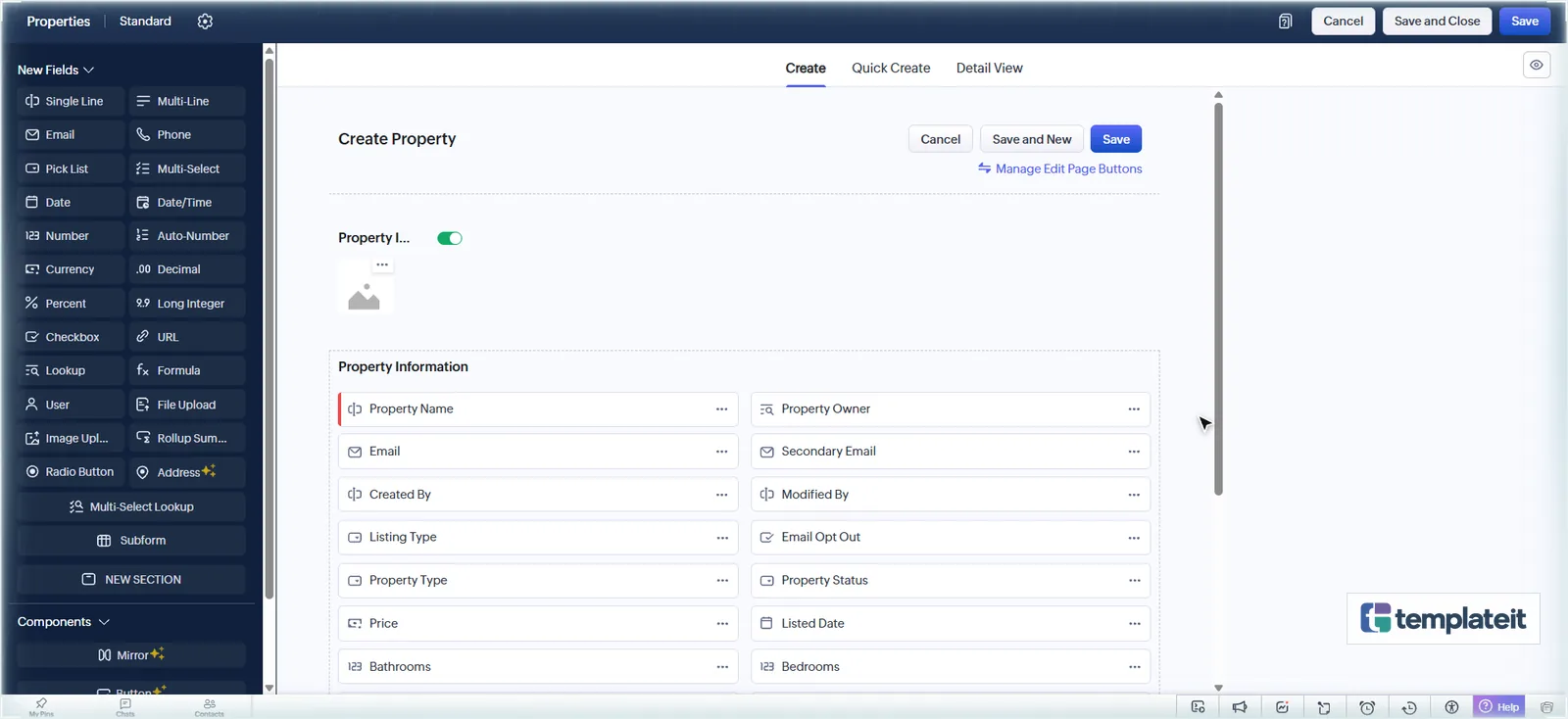Open options menu for Listing Type field
The image size is (1568, 719).
(721, 538)
